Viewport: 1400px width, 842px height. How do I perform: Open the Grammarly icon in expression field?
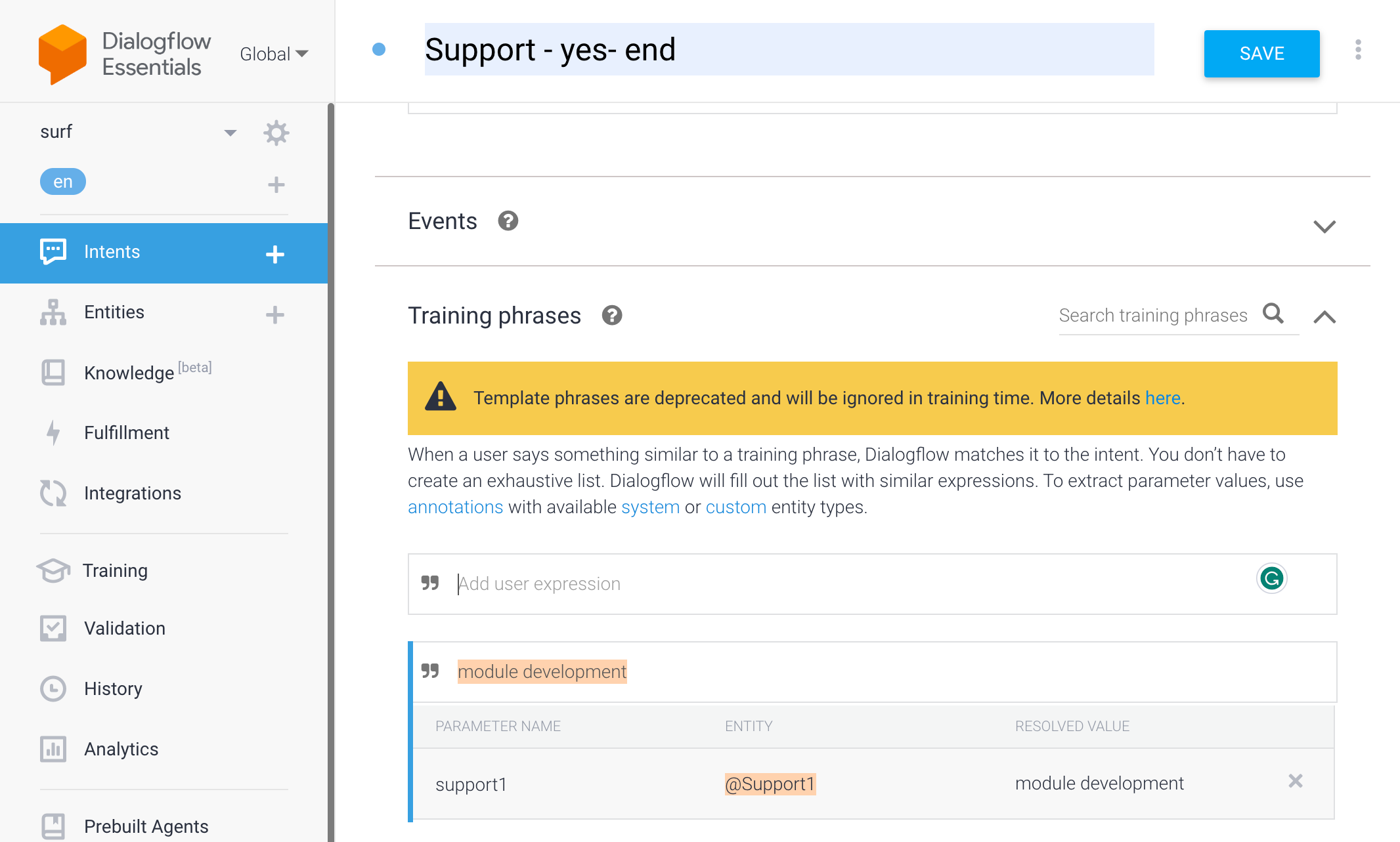point(1272,579)
